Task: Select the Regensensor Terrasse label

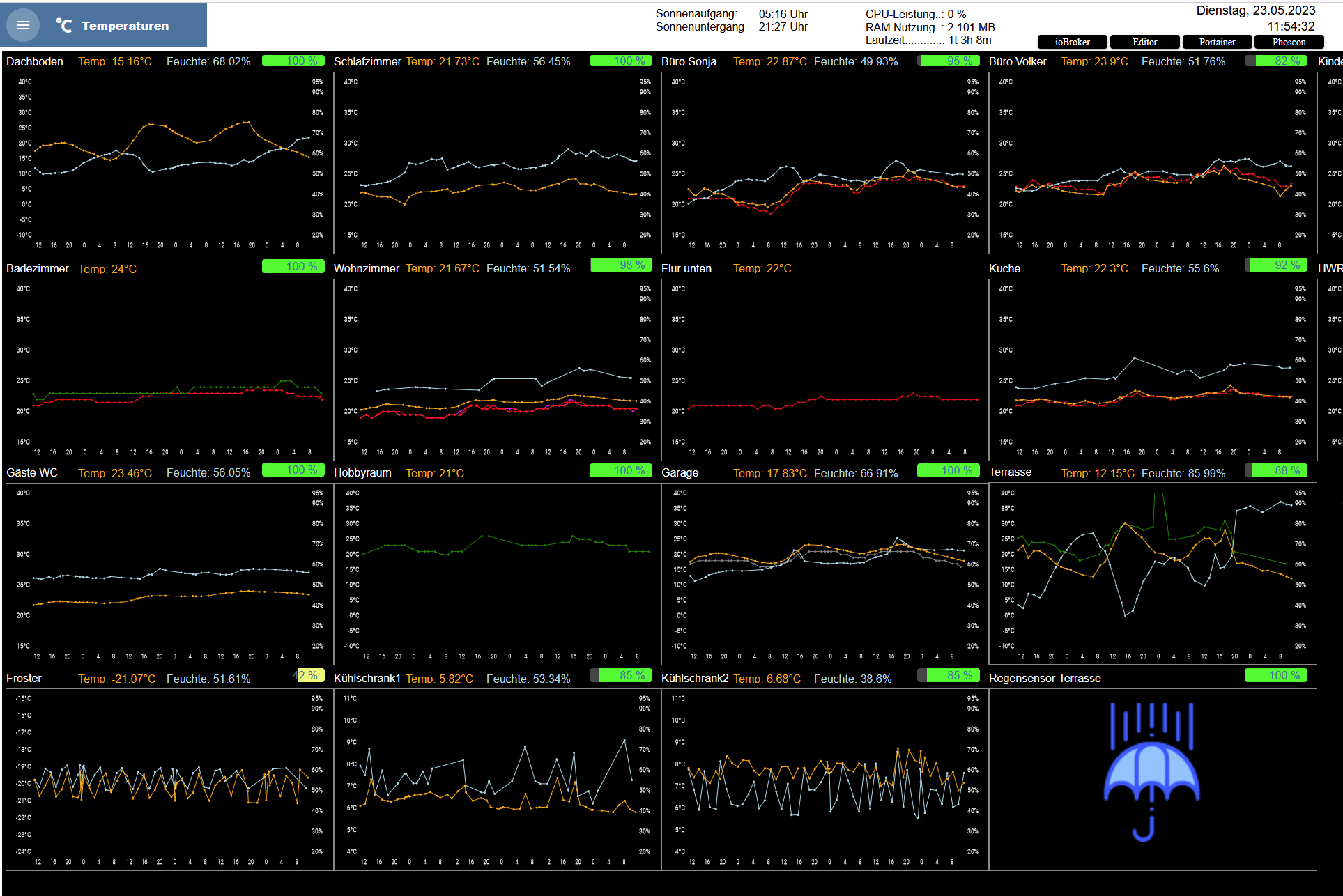Action: pos(1045,678)
